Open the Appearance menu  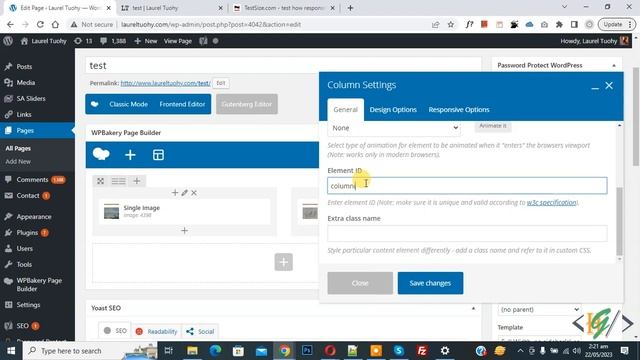point(34,217)
